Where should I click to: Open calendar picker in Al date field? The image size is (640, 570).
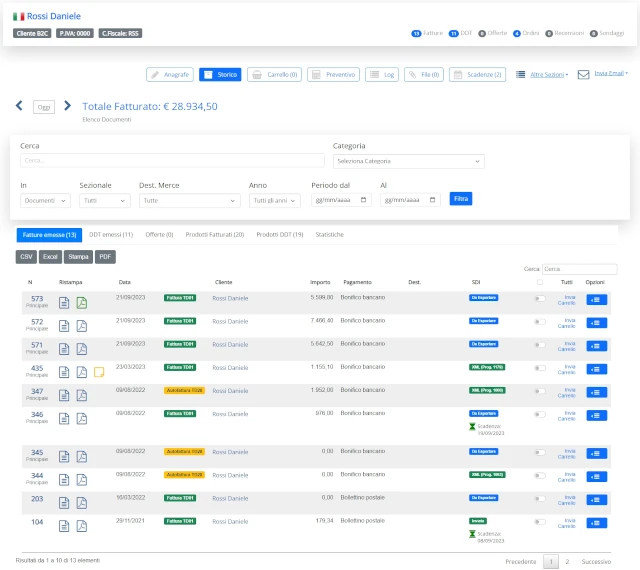click(x=432, y=200)
